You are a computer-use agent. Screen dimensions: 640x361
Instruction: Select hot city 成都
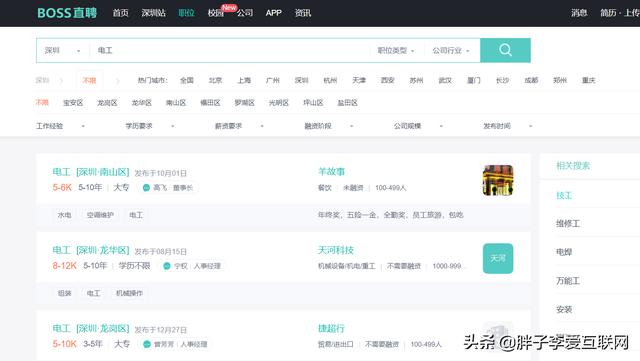tap(531, 80)
